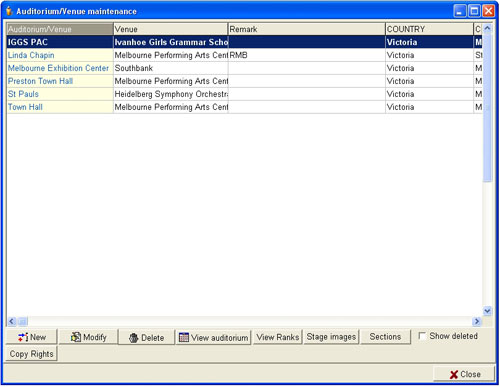
Task: Open the View Ranks button
Action: (x=278, y=337)
